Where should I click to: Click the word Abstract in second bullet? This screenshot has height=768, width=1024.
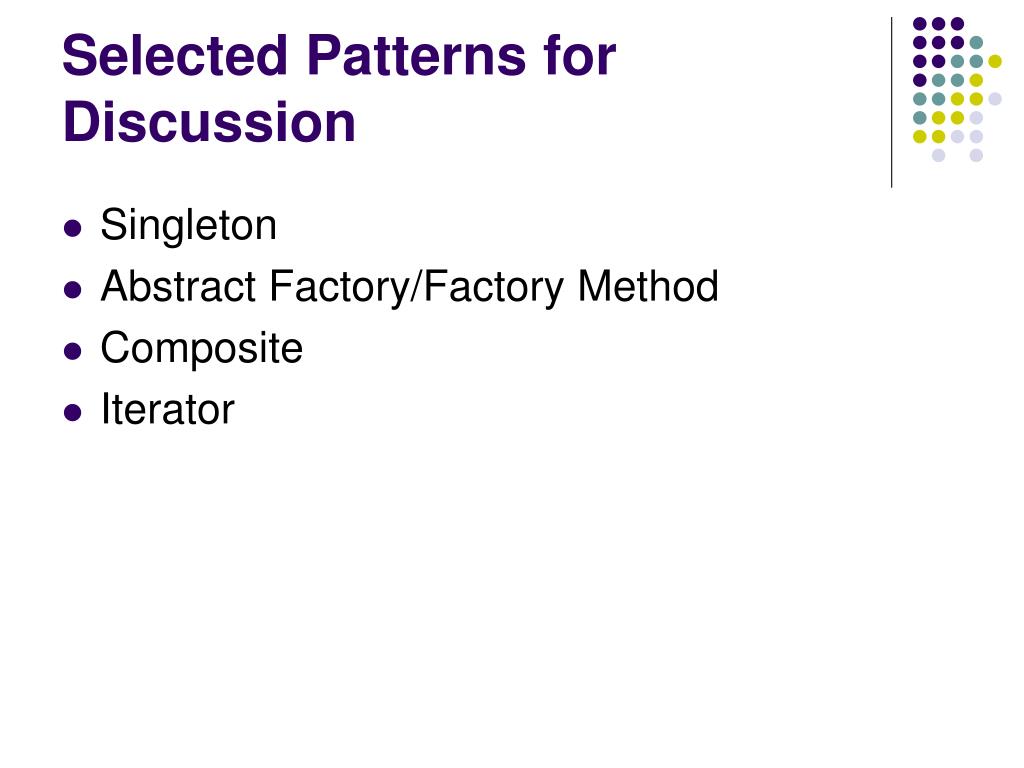pyautogui.click(x=178, y=286)
